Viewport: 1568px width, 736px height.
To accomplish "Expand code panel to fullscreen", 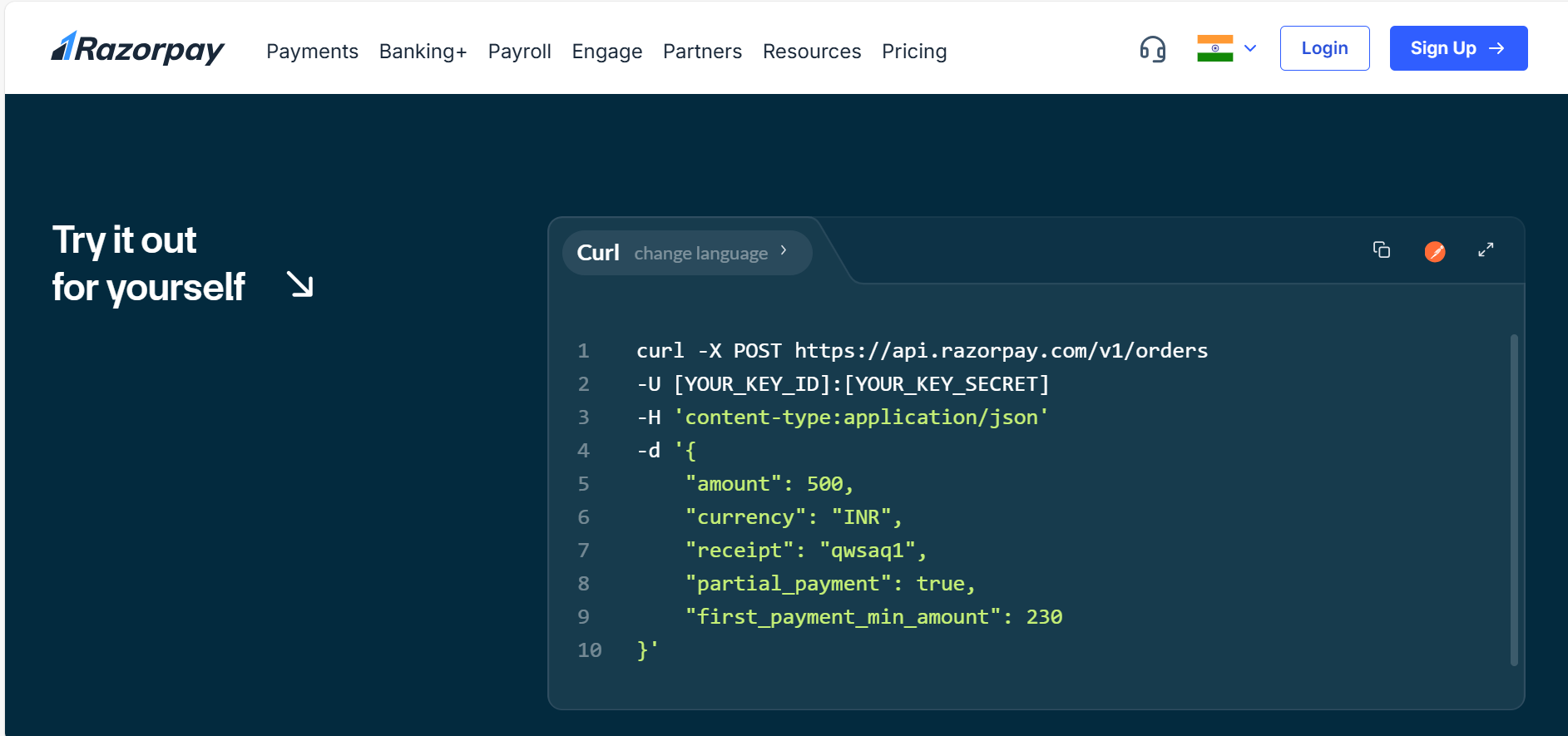I will click(x=1486, y=250).
